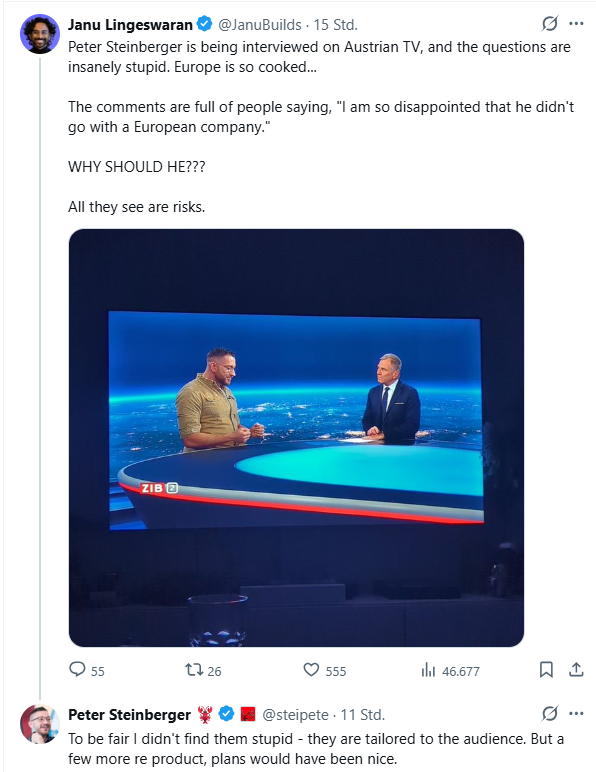Click the Grok icon on Peter's reply
The width and height of the screenshot is (596, 772).
pos(550,713)
